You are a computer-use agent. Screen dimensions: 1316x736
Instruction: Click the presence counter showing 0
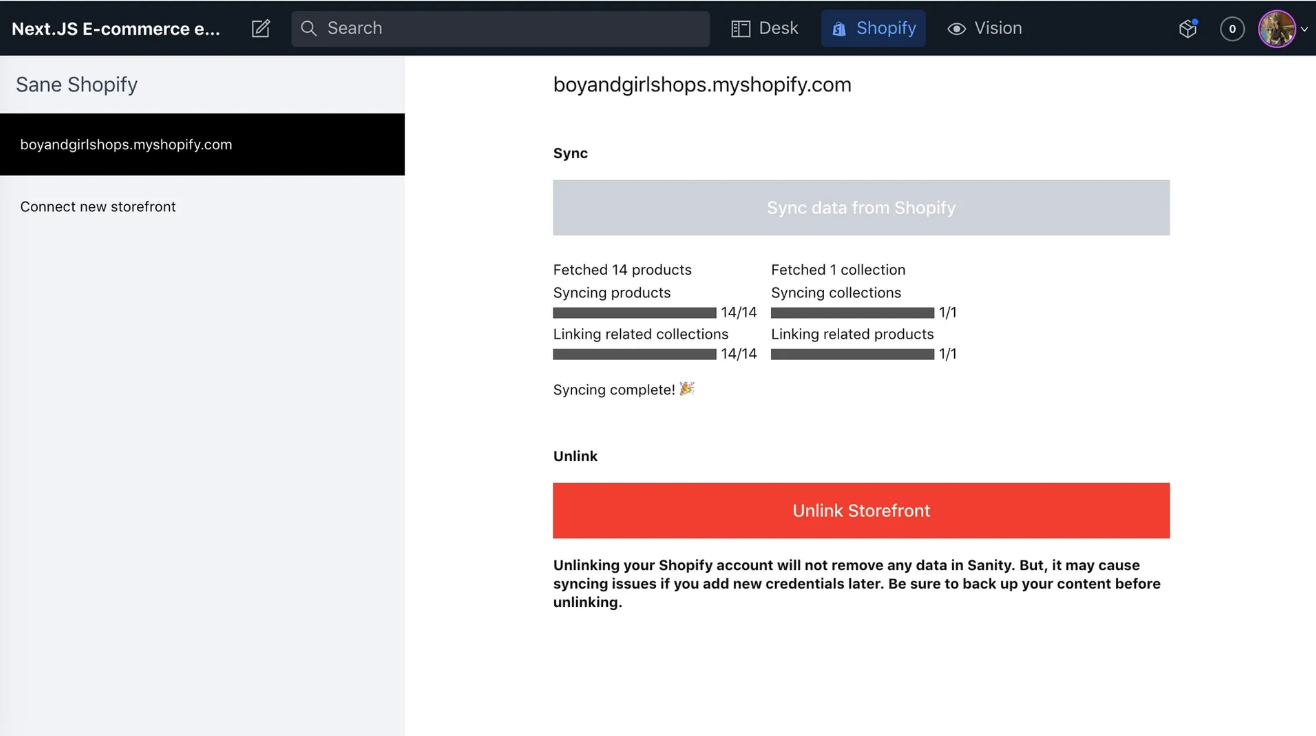point(1232,29)
